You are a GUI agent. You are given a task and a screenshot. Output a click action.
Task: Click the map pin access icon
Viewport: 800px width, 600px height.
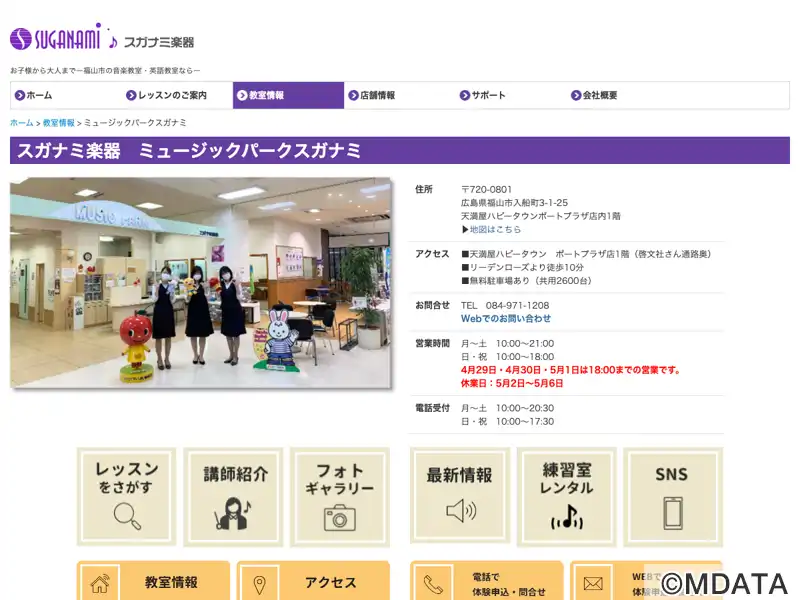pyautogui.click(x=260, y=585)
